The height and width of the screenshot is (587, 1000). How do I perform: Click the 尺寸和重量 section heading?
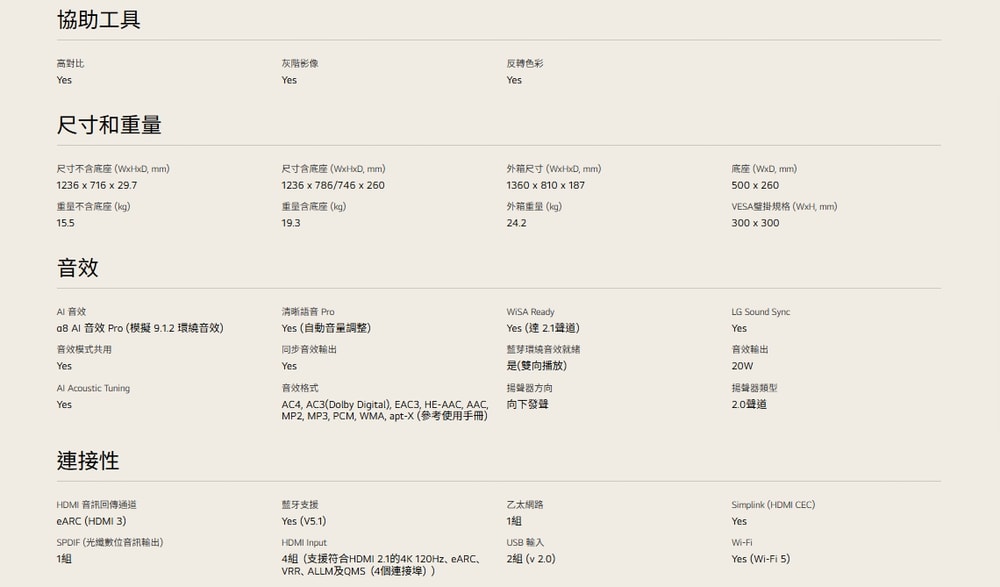(109, 125)
